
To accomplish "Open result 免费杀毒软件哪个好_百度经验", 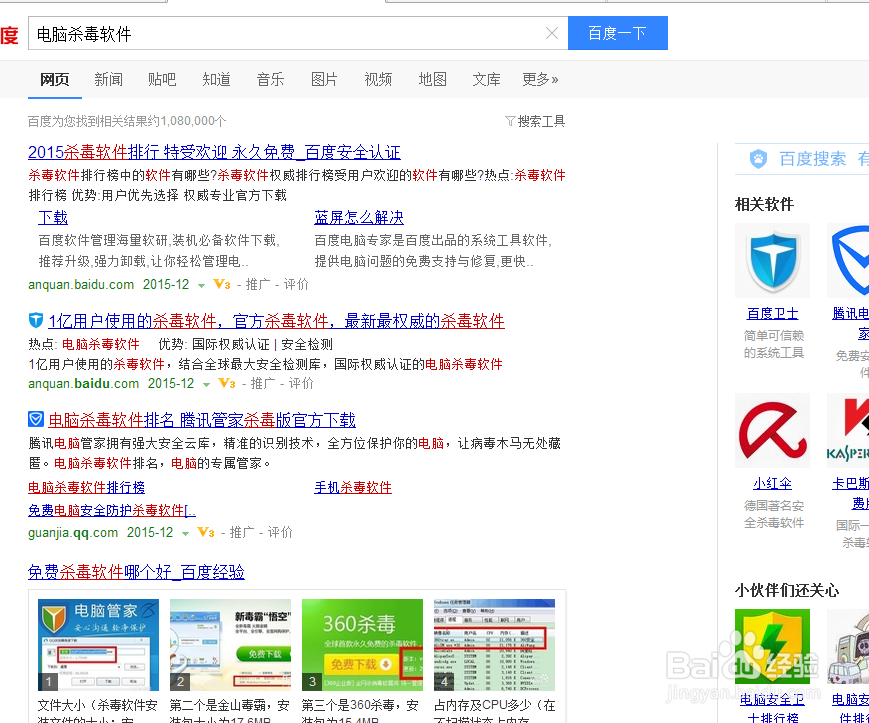I will click(136, 572).
